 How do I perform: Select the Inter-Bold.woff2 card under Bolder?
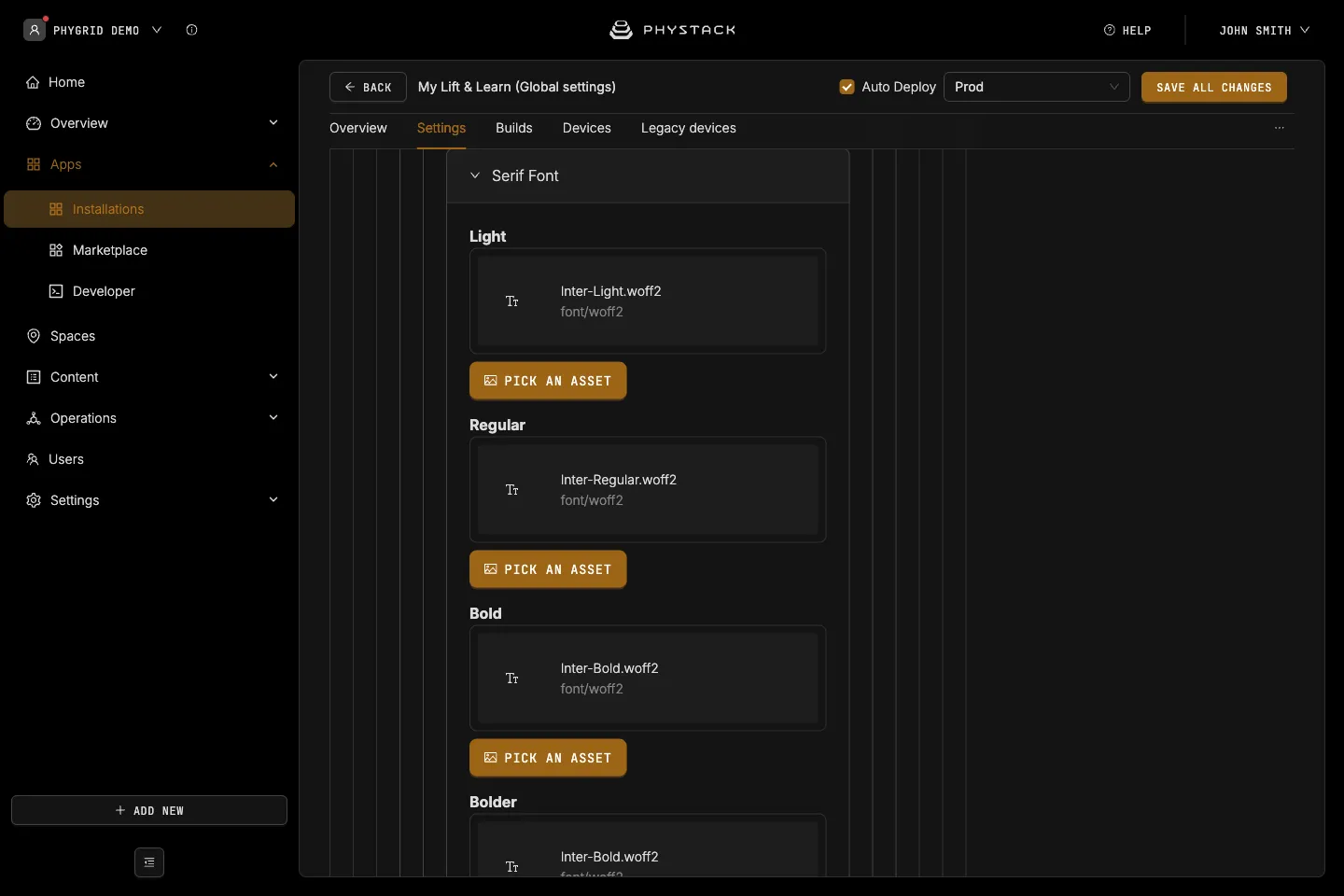coord(648,847)
